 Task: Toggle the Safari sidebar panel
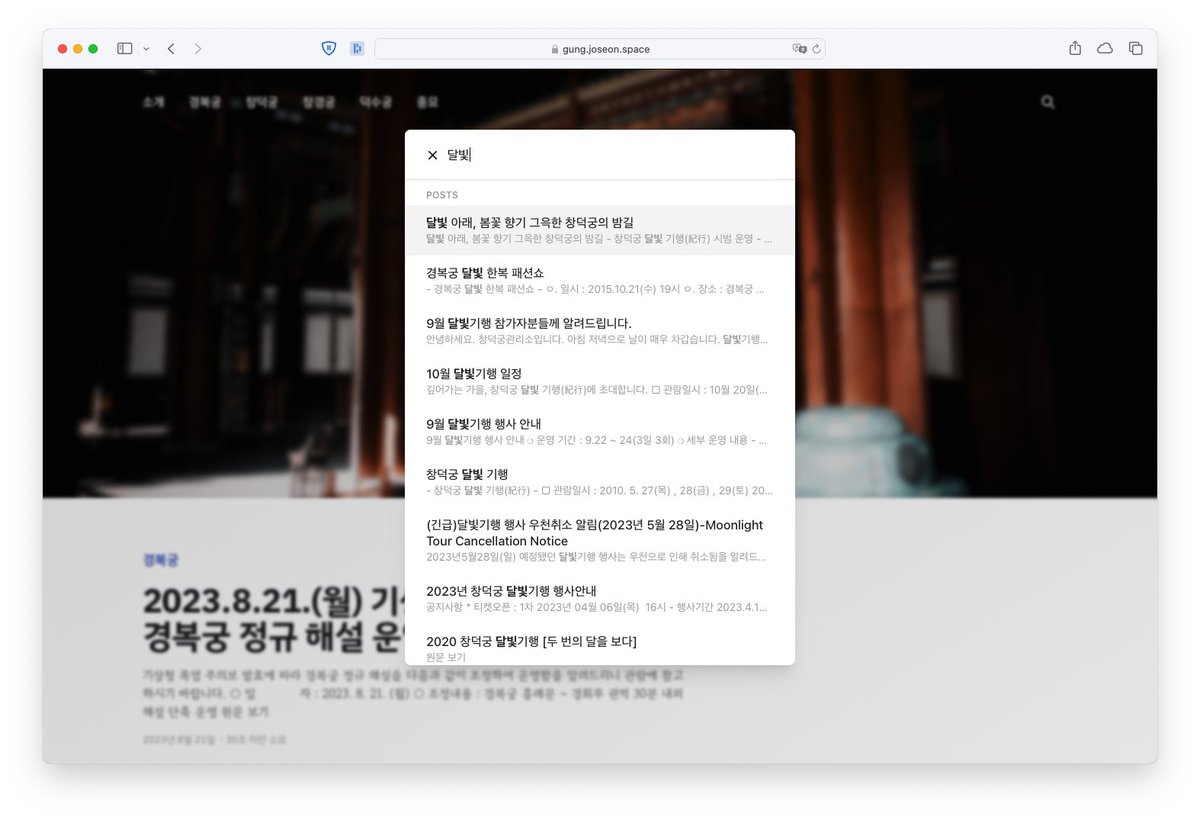coord(124,47)
